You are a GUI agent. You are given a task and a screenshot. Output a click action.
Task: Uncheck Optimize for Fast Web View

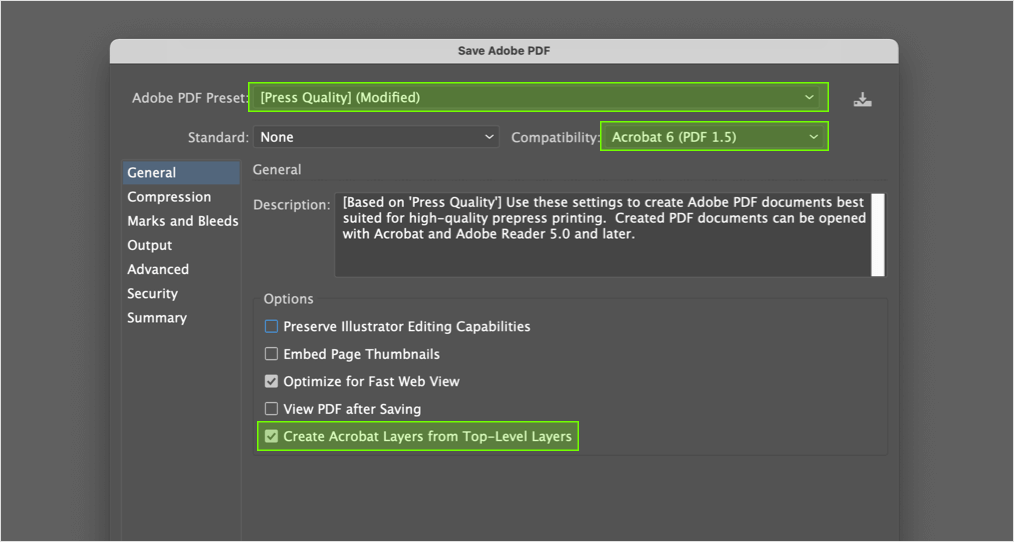pos(271,382)
